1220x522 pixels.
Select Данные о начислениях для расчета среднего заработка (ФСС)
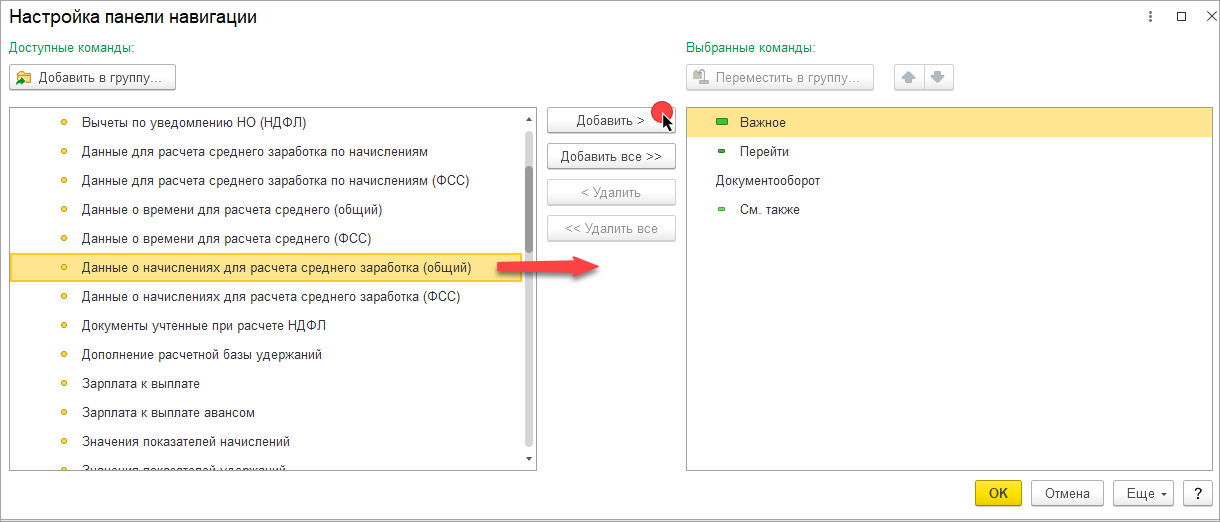(x=266, y=297)
